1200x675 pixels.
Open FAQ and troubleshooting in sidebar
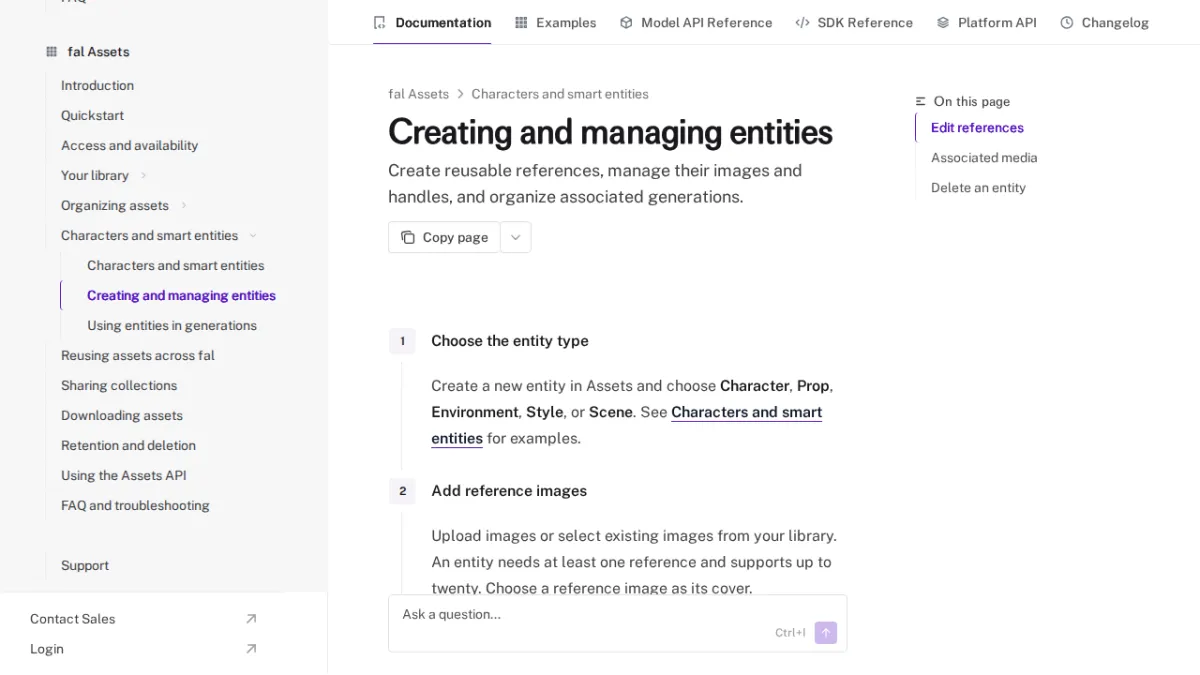[x=135, y=506]
